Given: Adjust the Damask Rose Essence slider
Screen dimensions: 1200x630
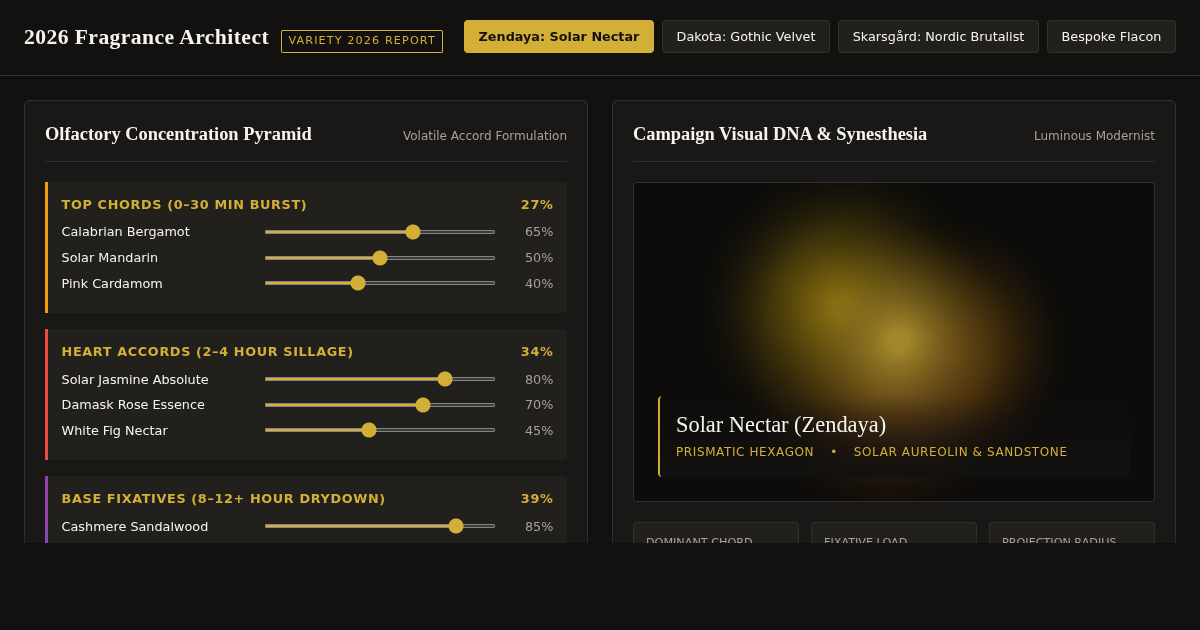Looking at the screenshot, I should [380, 405].
